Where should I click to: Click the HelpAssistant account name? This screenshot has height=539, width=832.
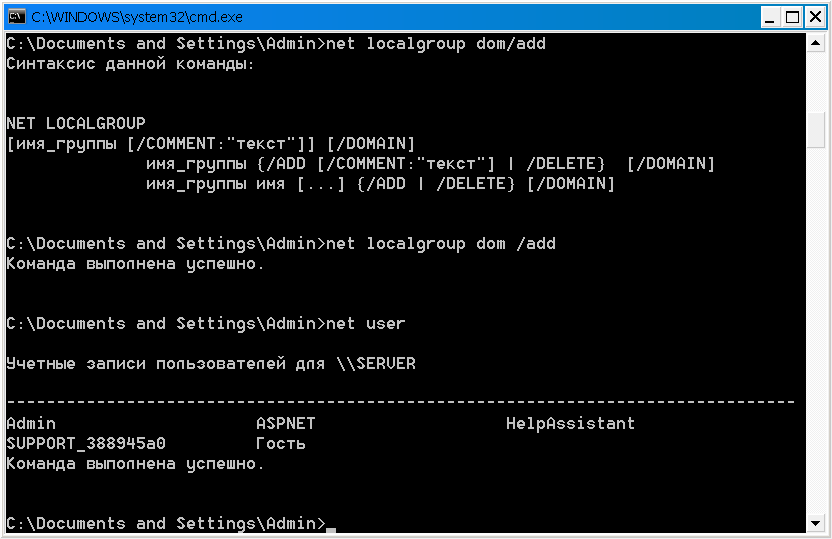tap(570, 423)
